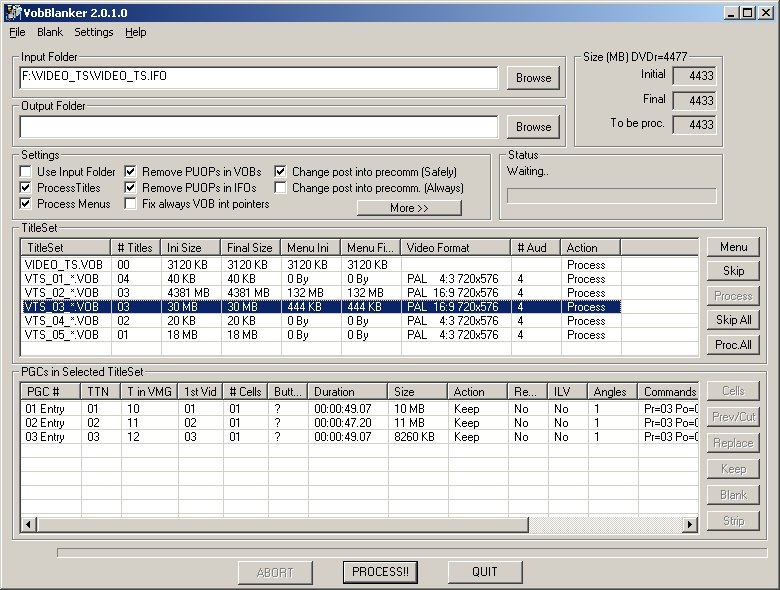Click the 4381 MB Ini Size cell

pos(189,293)
